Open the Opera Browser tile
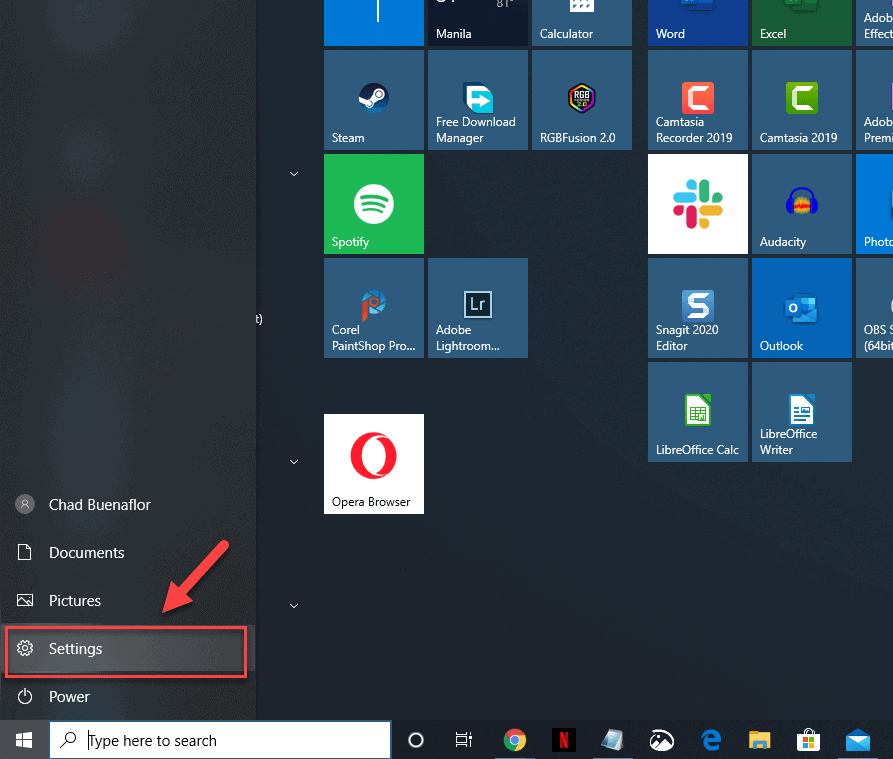893x759 pixels. (374, 464)
